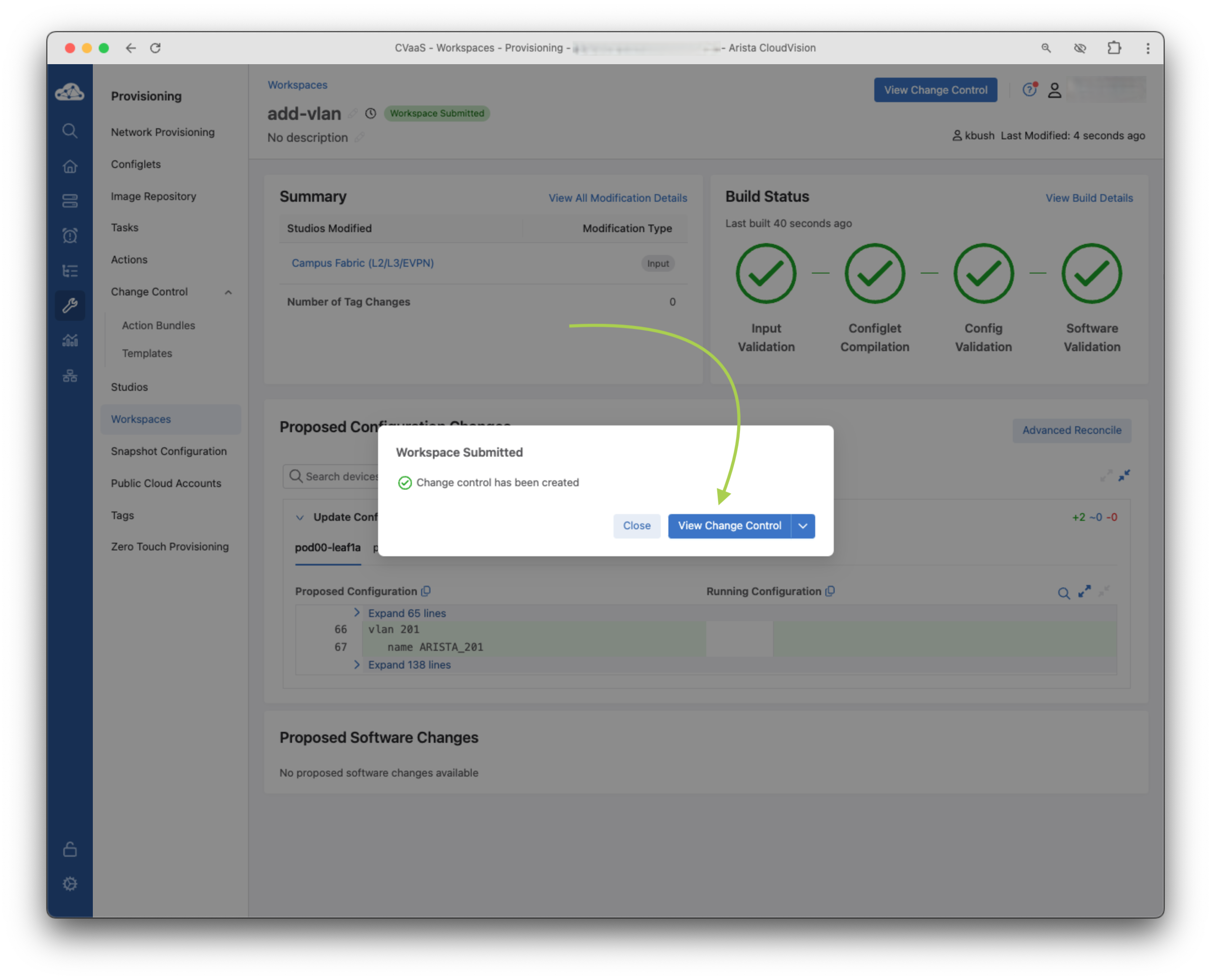The width and height of the screenshot is (1211, 980).
Task: Open the search icon in left sidebar
Action: 69,131
